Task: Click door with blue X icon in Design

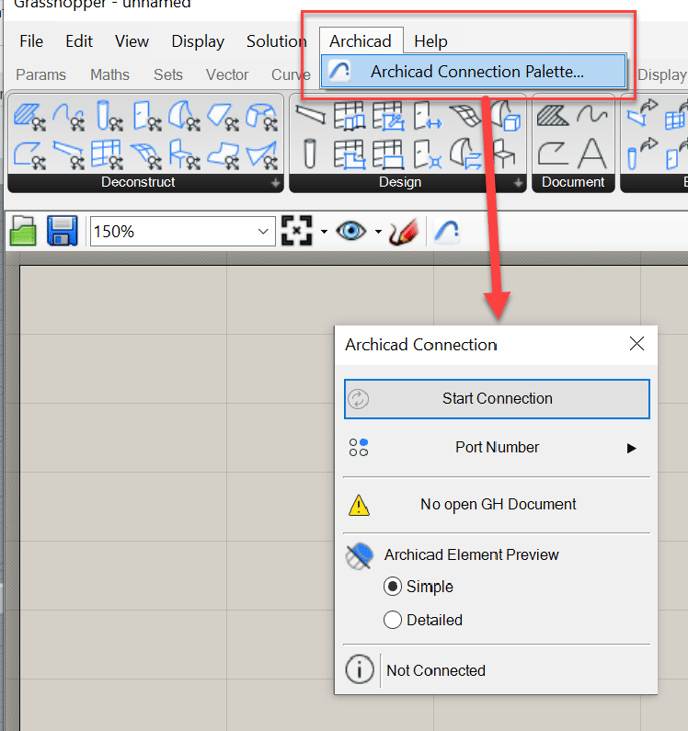Action: (x=427, y=154)
